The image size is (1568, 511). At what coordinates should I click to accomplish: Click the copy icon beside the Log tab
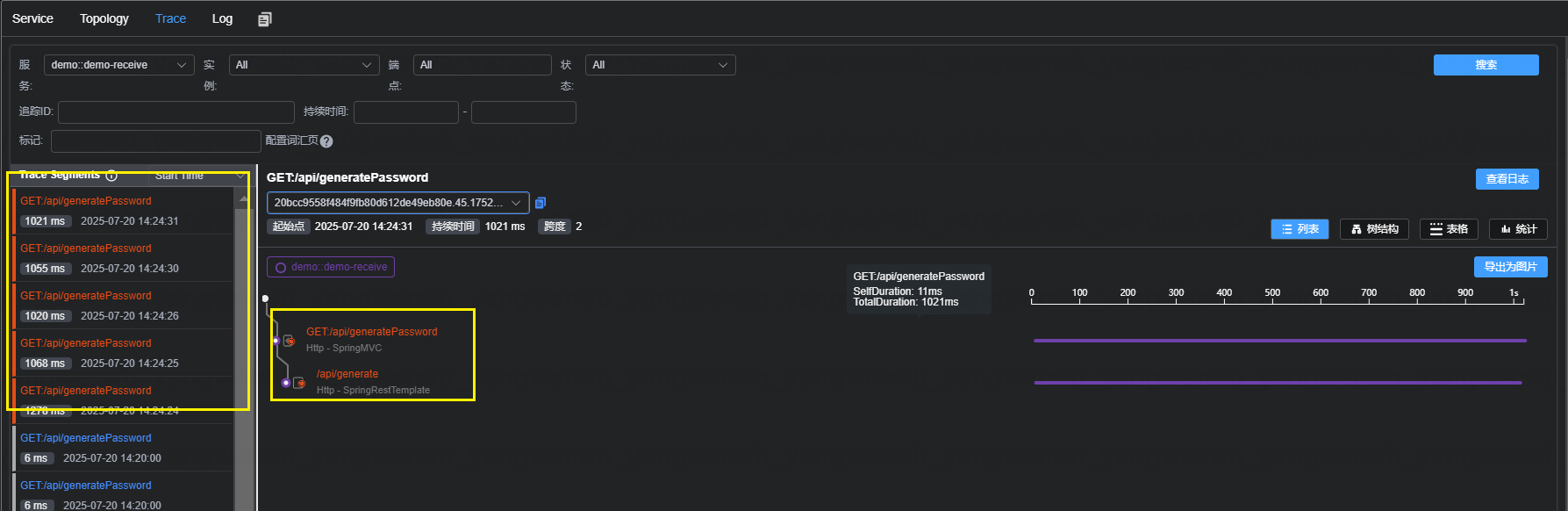tap(264, 19)
